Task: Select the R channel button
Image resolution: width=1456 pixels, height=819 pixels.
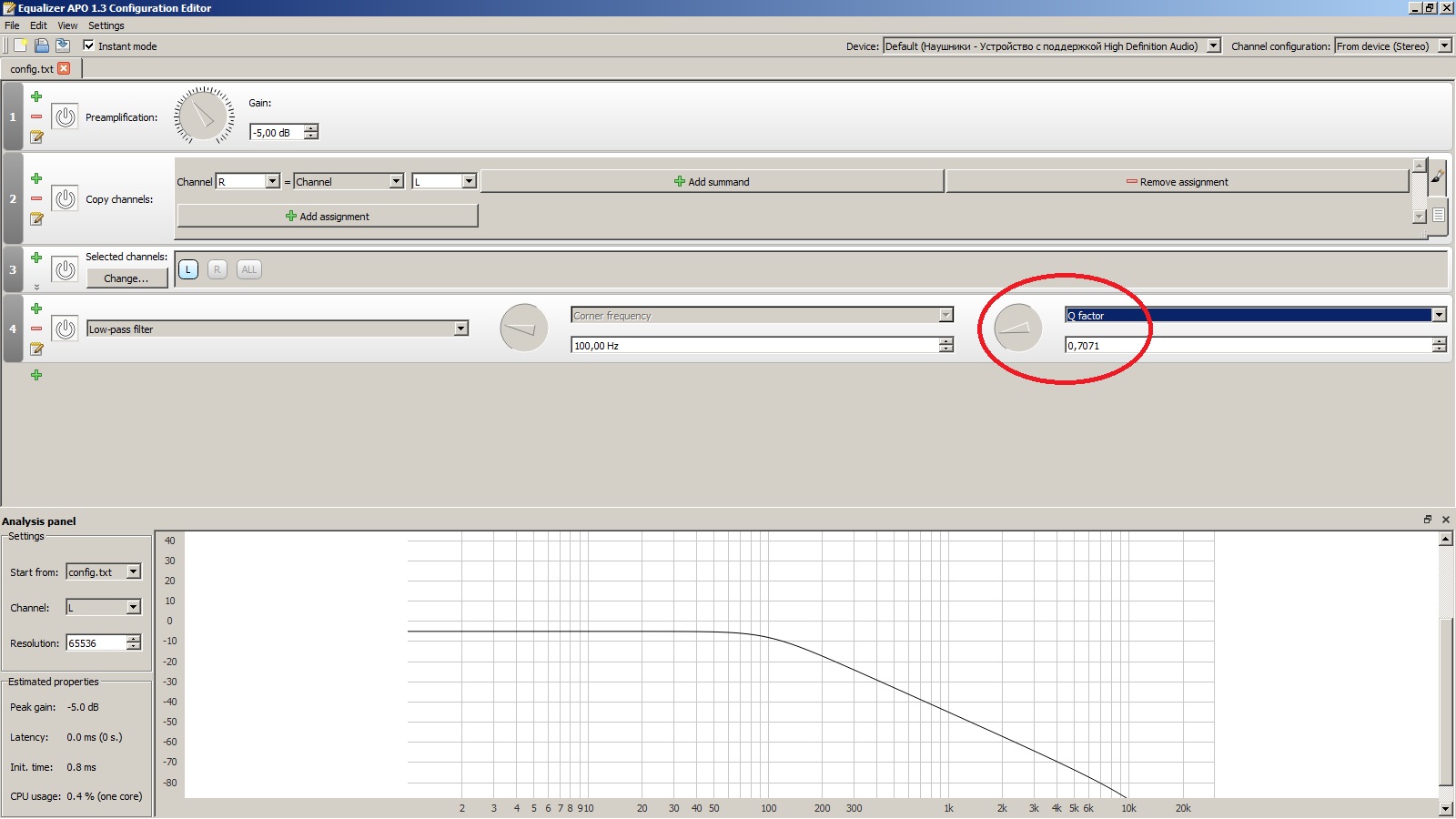Action: pos(217,269)
